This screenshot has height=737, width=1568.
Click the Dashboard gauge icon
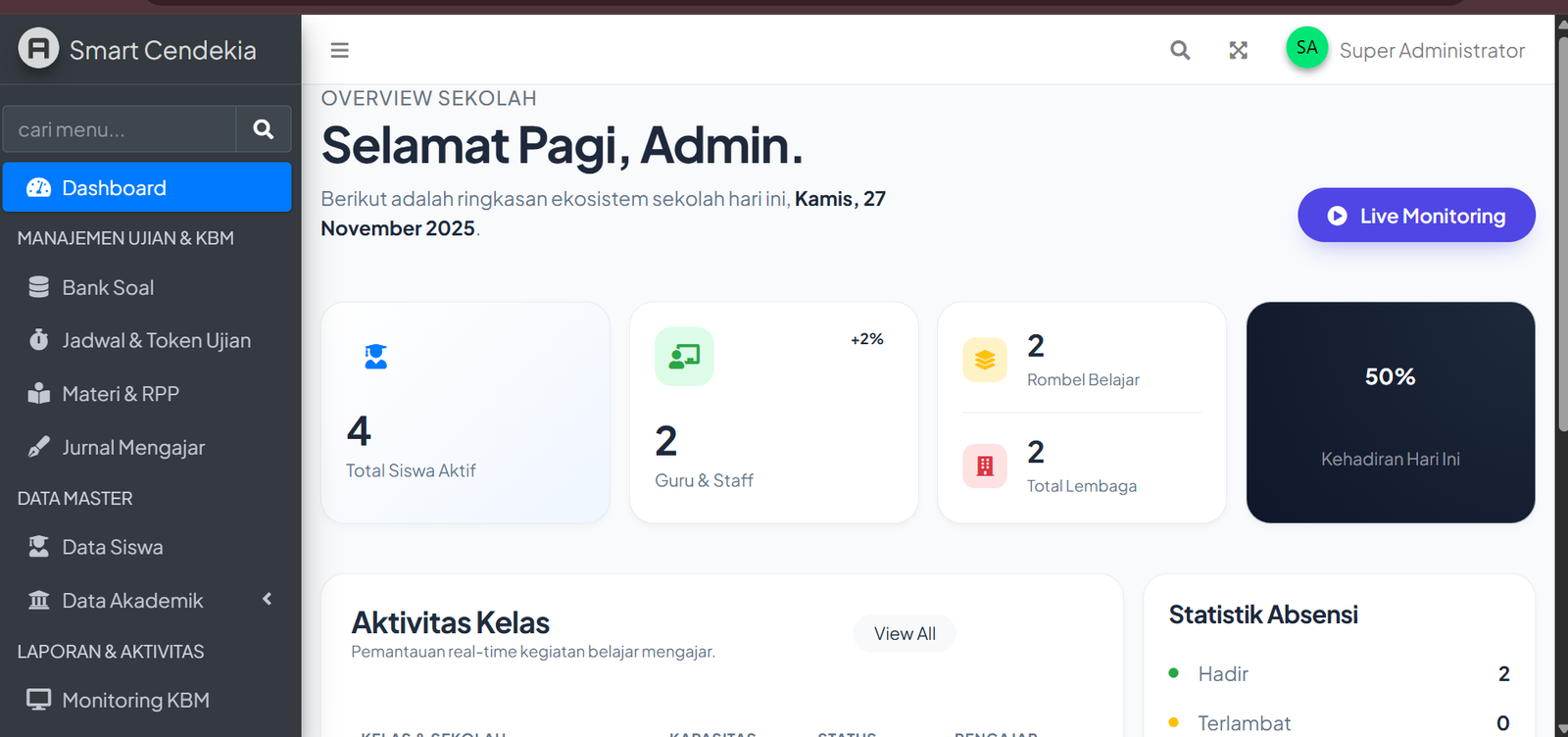tap(39, 187)
